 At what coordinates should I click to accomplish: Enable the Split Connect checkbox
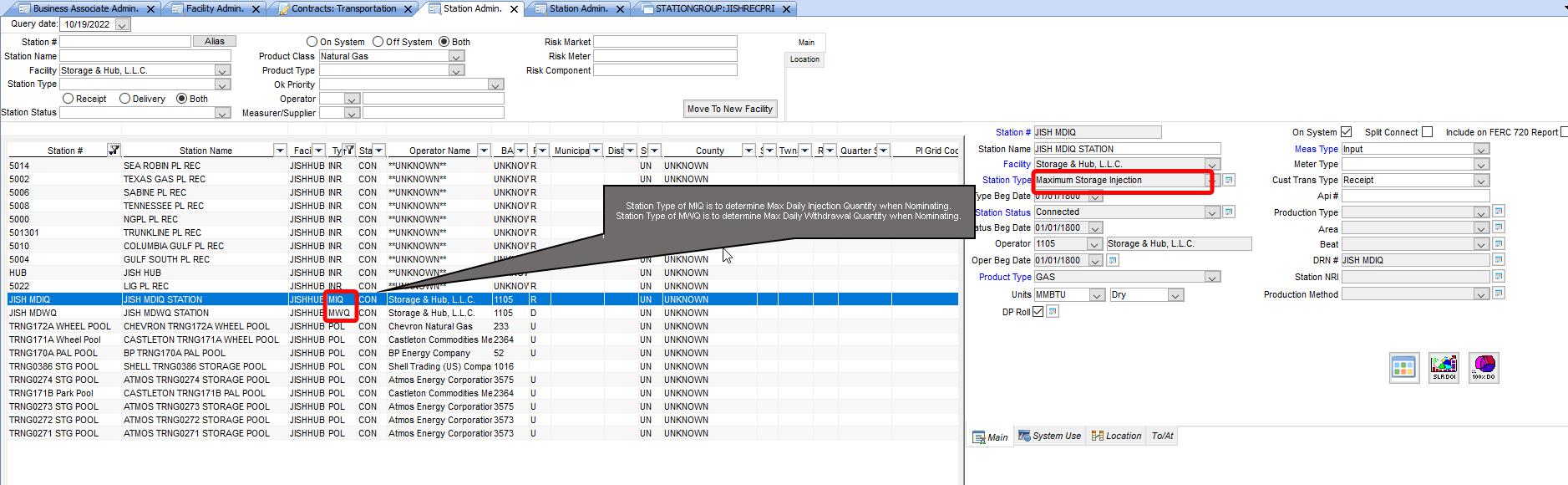(1427, 132)
